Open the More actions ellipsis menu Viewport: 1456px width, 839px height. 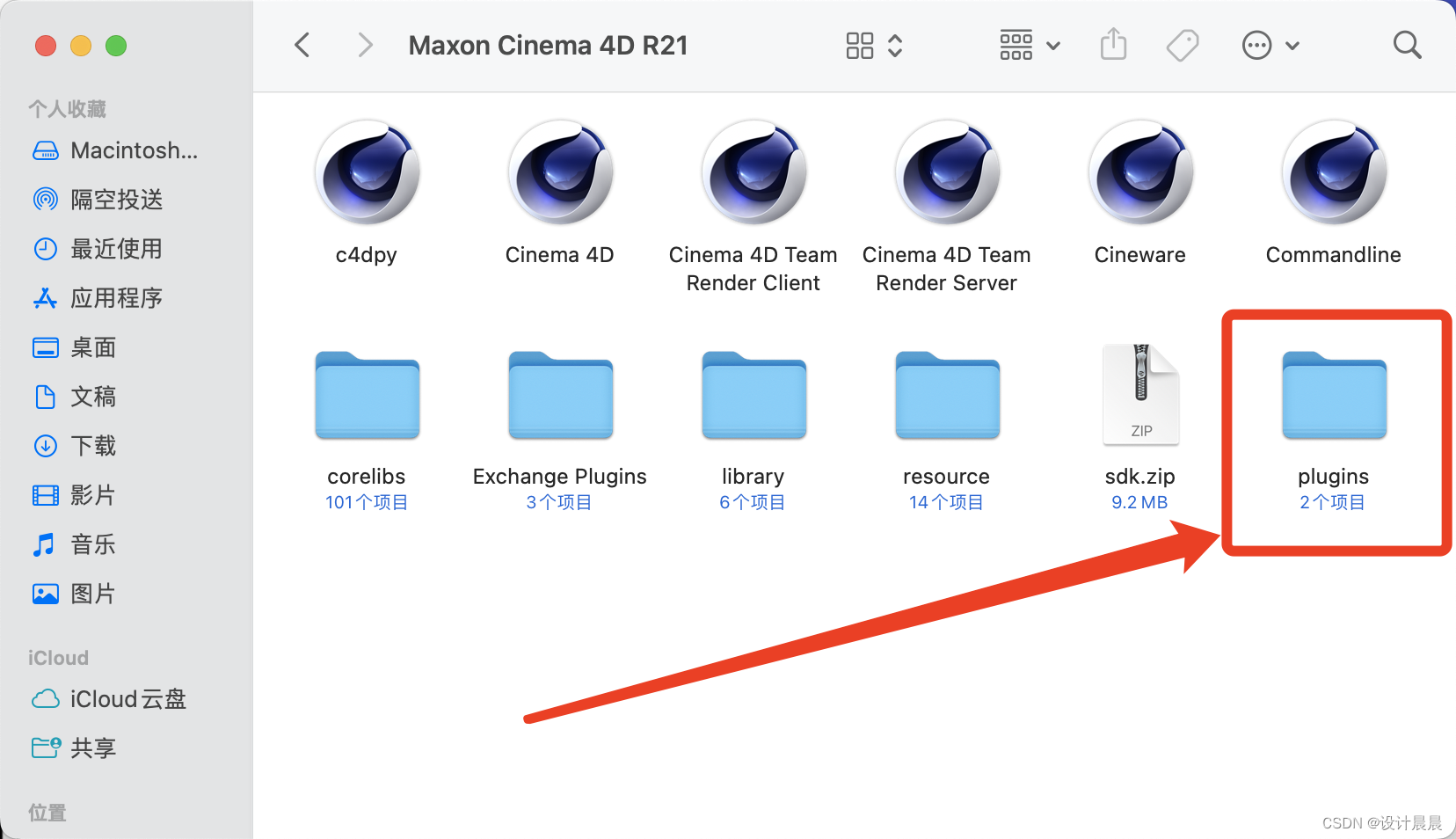tap(1270, 45)
